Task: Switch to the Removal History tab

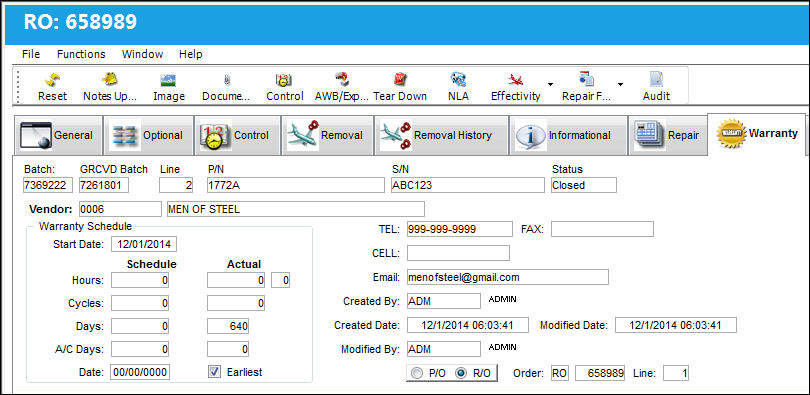Action: tap(441, 136)
